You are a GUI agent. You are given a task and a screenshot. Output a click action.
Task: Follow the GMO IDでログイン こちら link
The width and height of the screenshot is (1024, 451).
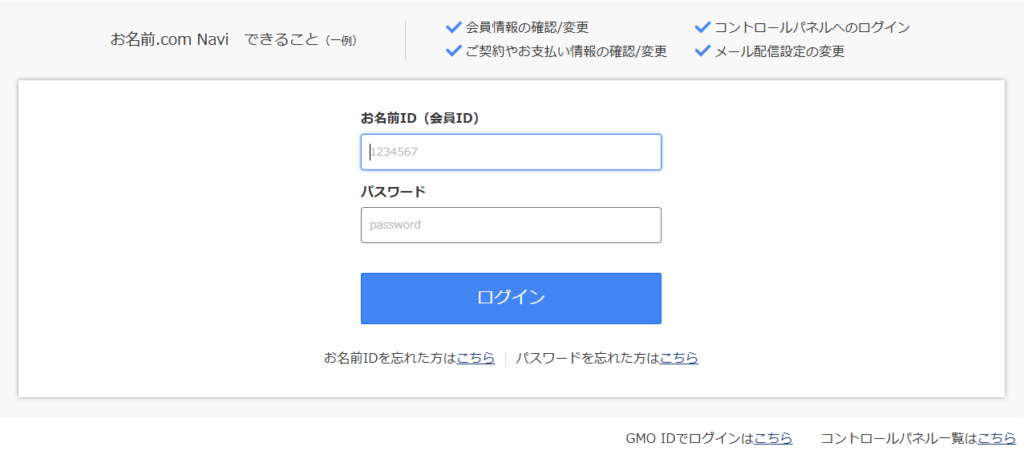pos(773,438)
